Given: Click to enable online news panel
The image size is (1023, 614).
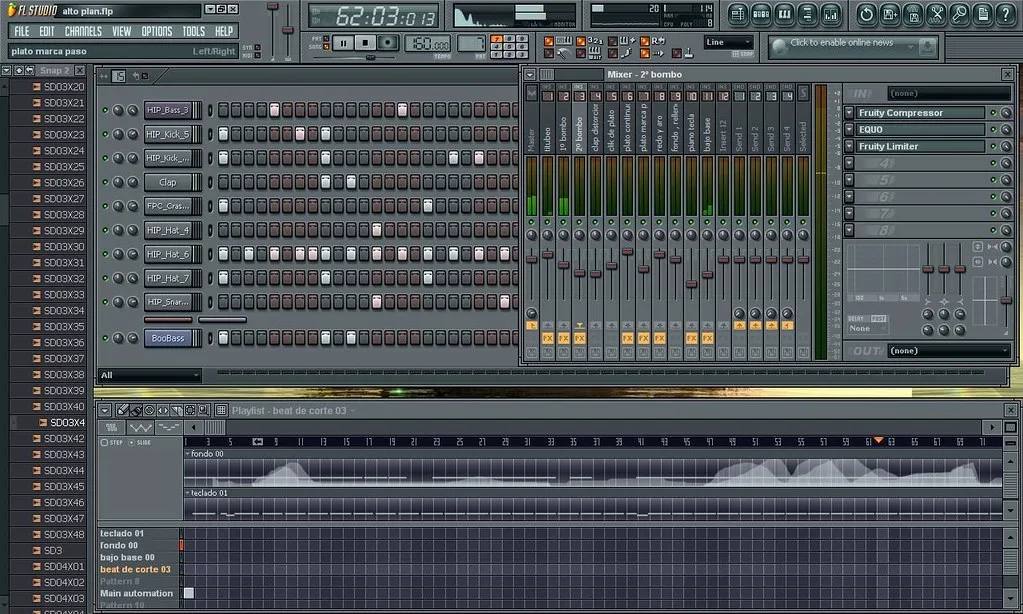Looking at the screenshot, I should coord(853,46).
